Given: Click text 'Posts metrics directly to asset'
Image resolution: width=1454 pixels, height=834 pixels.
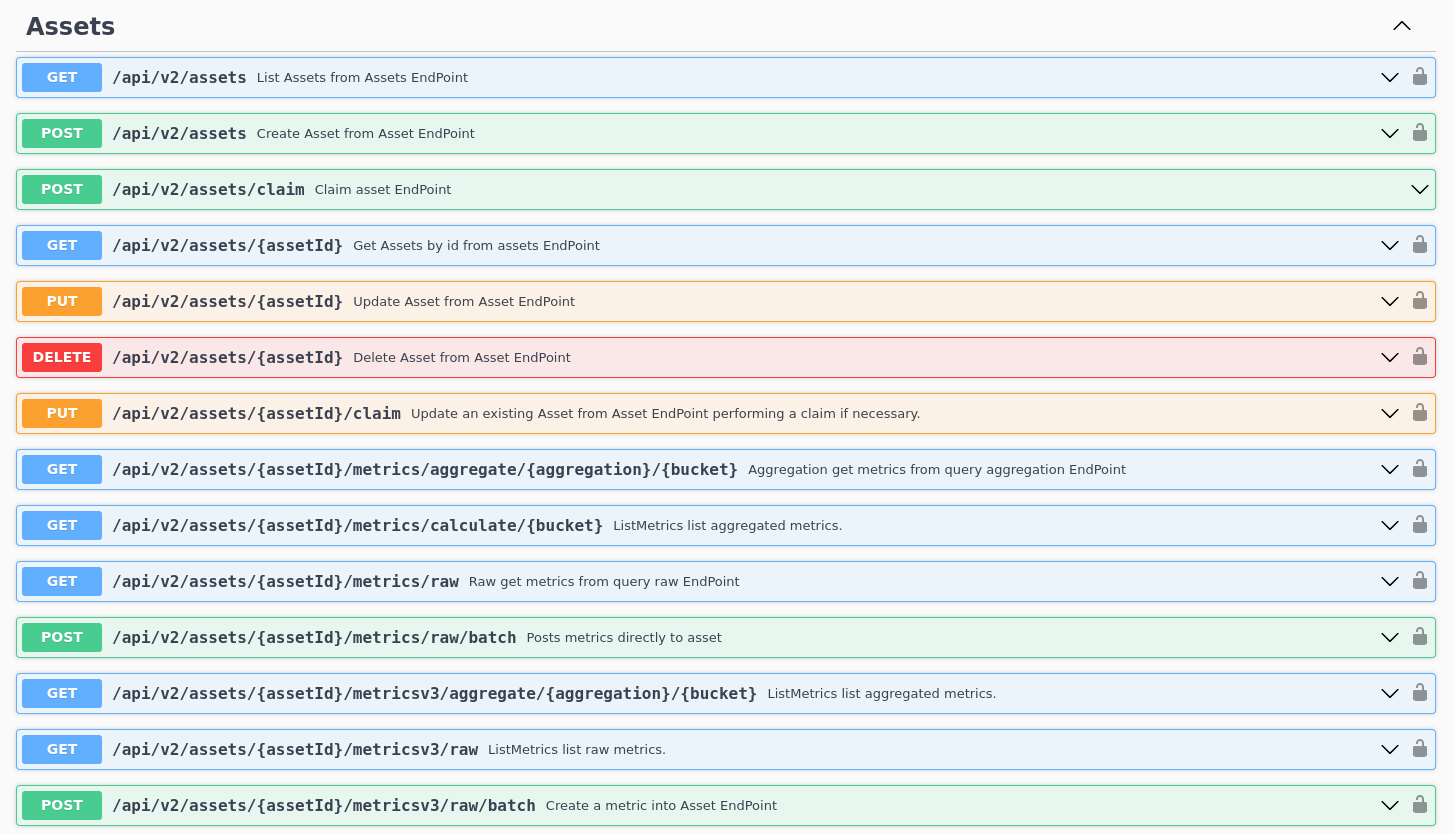Looking at the screenshot, I should (x=624, y=637).
